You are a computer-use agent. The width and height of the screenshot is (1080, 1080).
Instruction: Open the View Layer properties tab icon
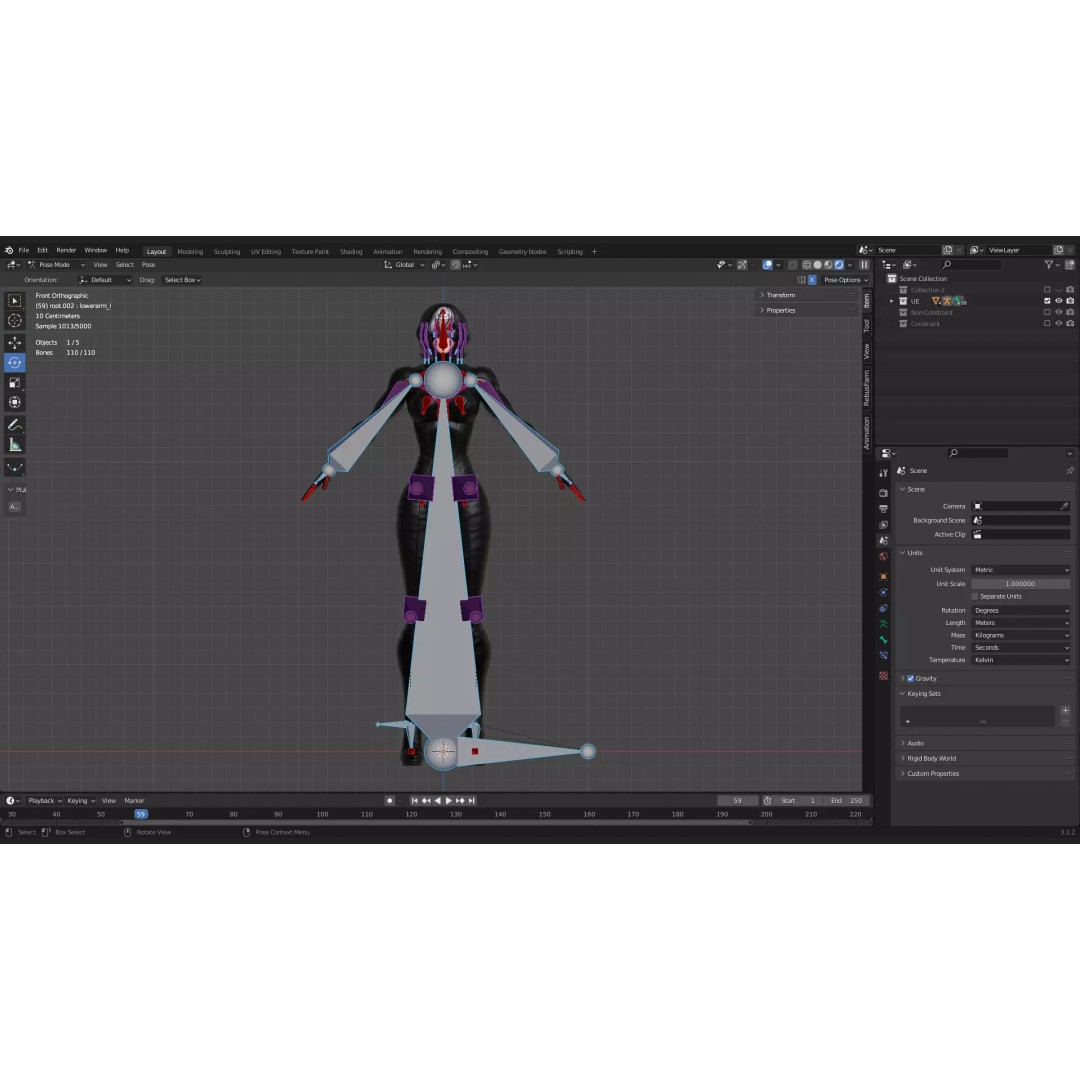coord(884,525)
